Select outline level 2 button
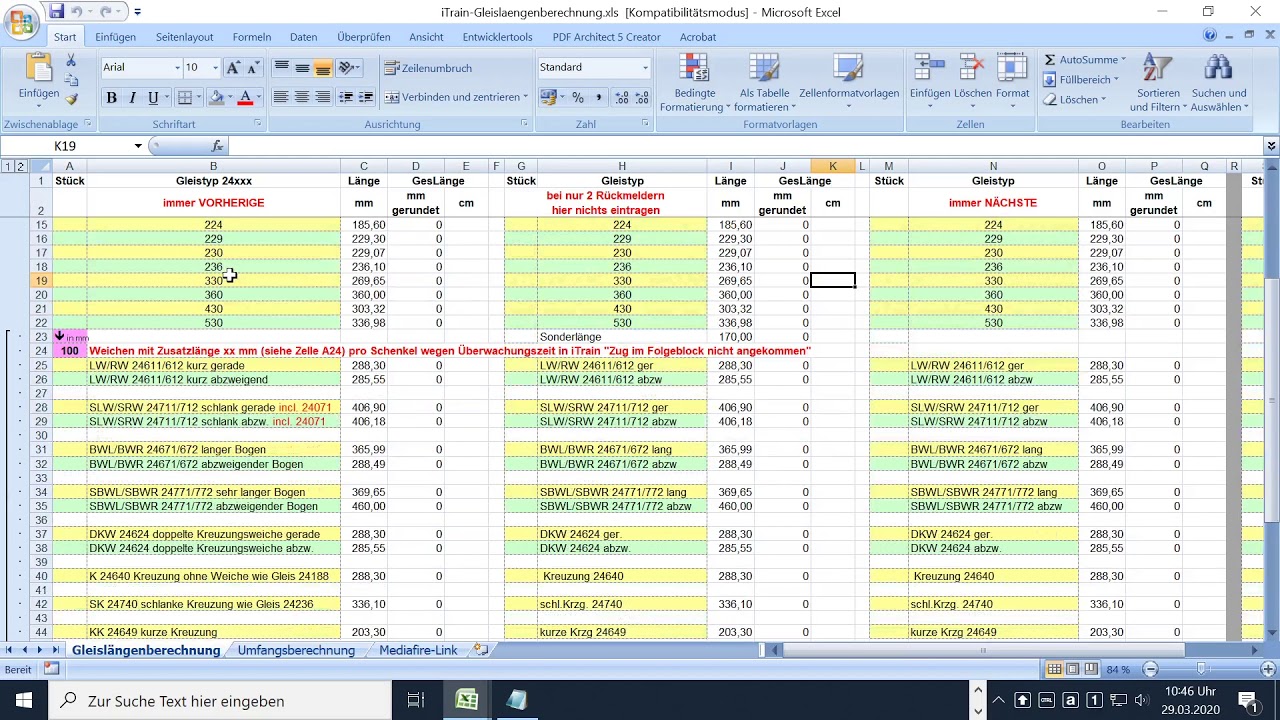The width and height of the screenshot is (1280, 720). [20, 166]
